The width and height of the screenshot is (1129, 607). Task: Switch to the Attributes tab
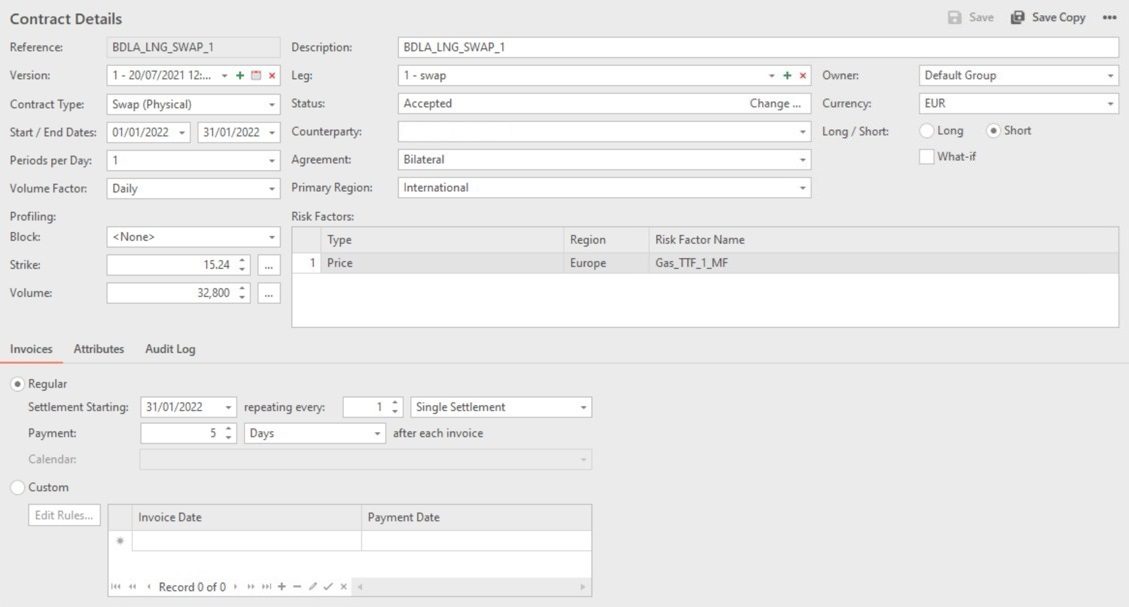[99, 349]
